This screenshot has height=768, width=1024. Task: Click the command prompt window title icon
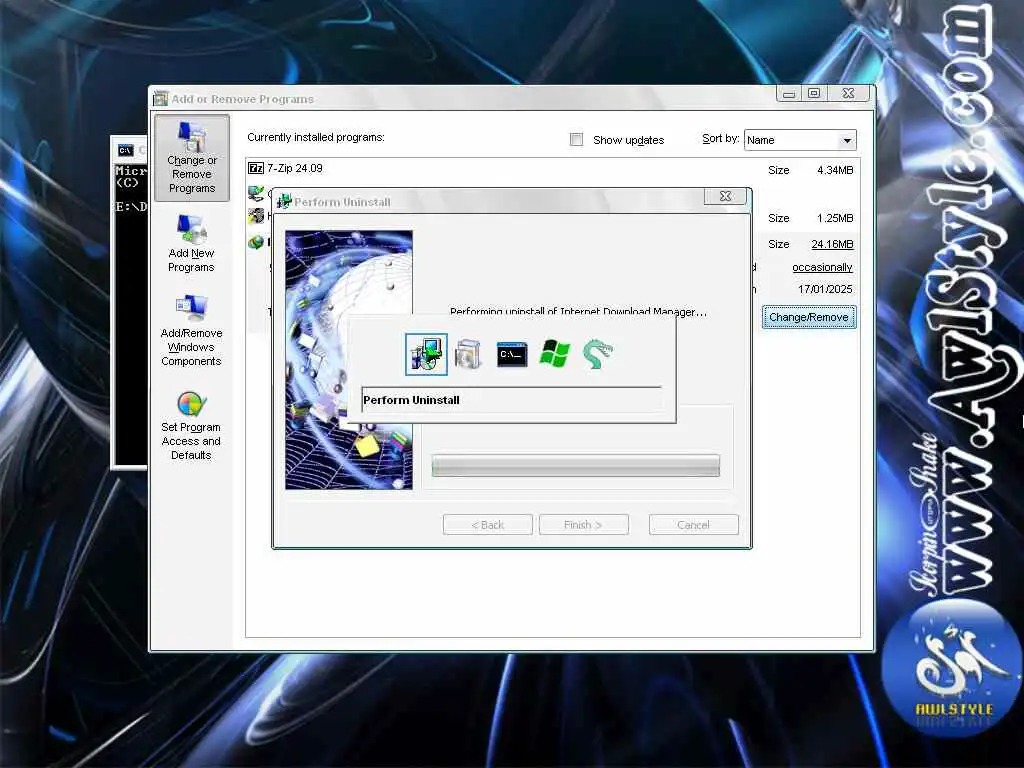click(125, 150)
